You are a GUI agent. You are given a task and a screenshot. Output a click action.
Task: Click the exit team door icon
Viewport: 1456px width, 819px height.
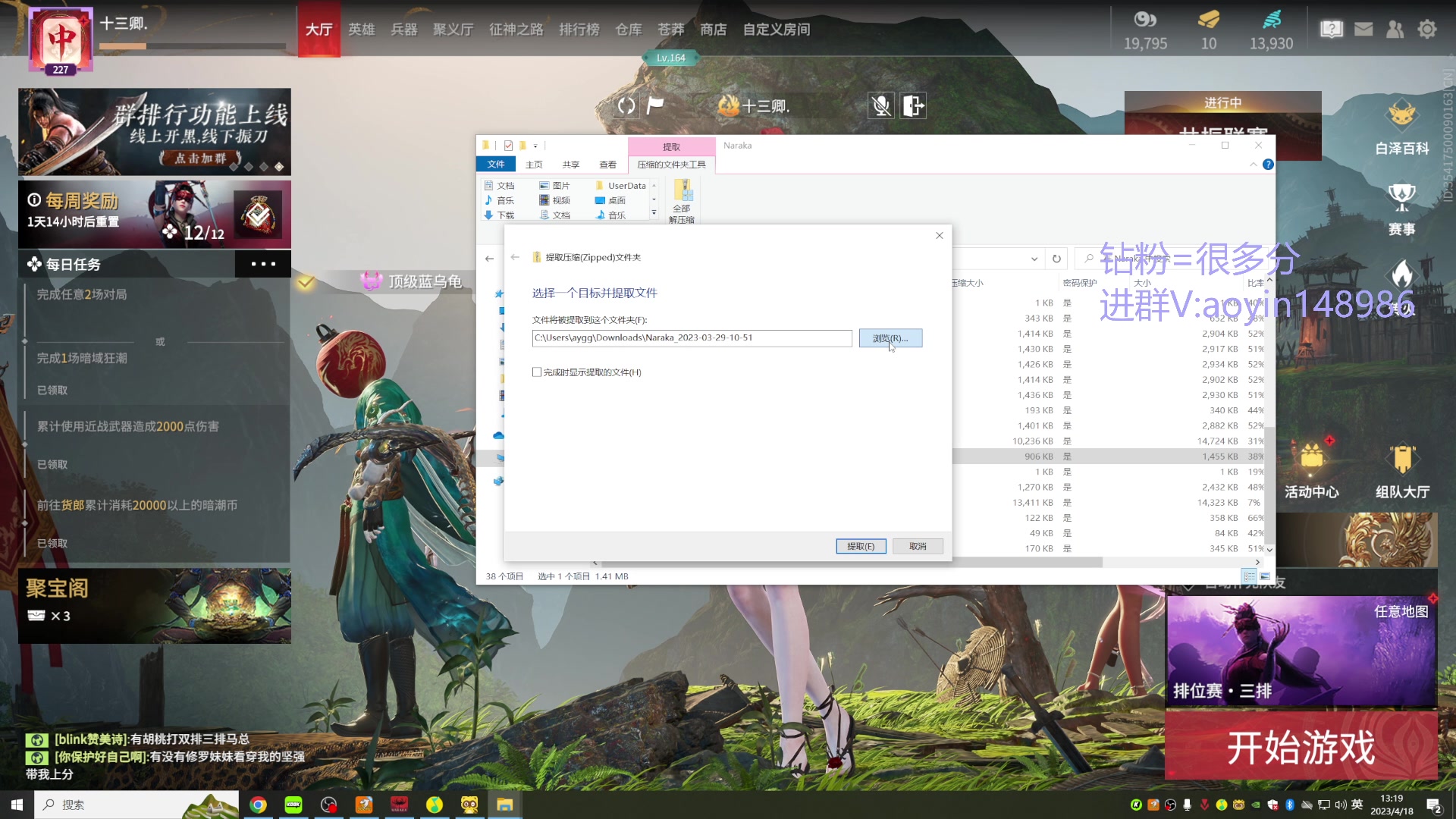coord(913,105)
